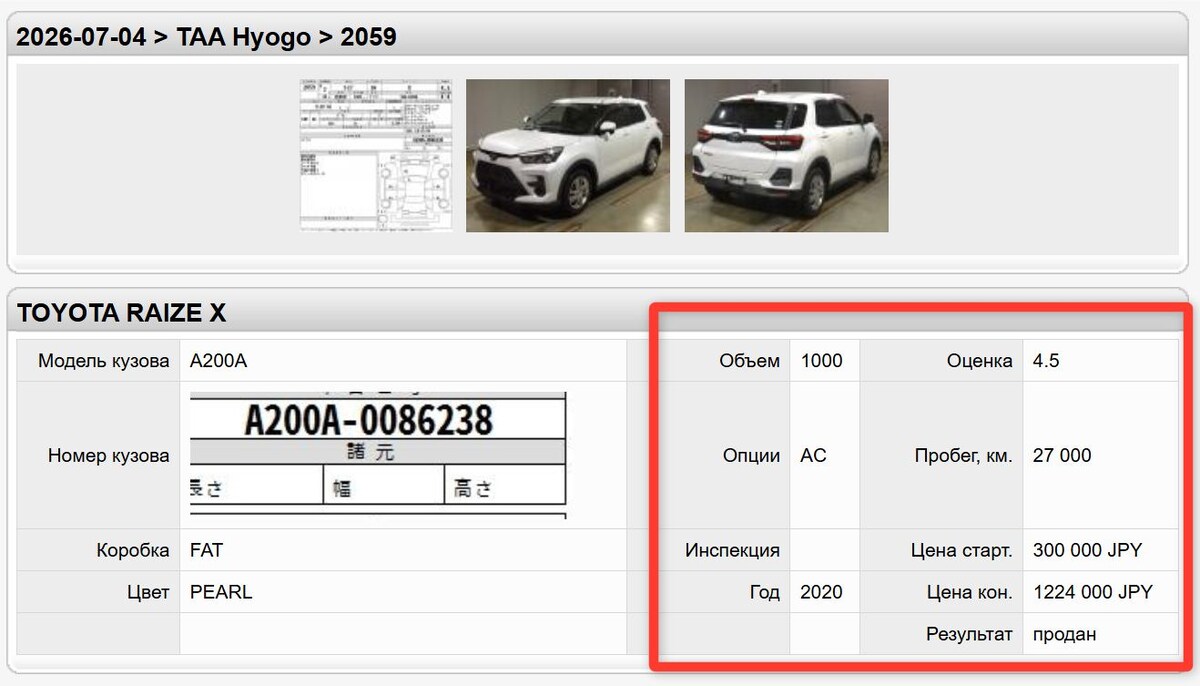Open the auction sheet thumbnail

[376, 156]
